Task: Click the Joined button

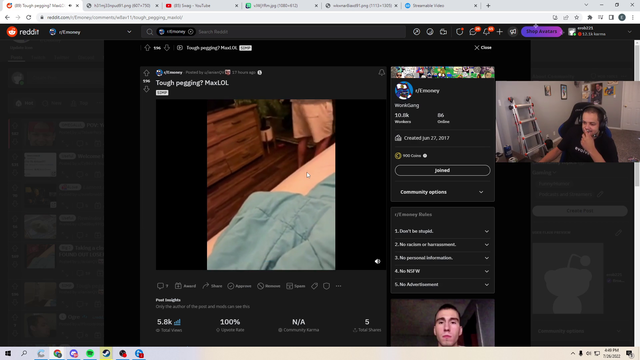Action: point(442,170)
